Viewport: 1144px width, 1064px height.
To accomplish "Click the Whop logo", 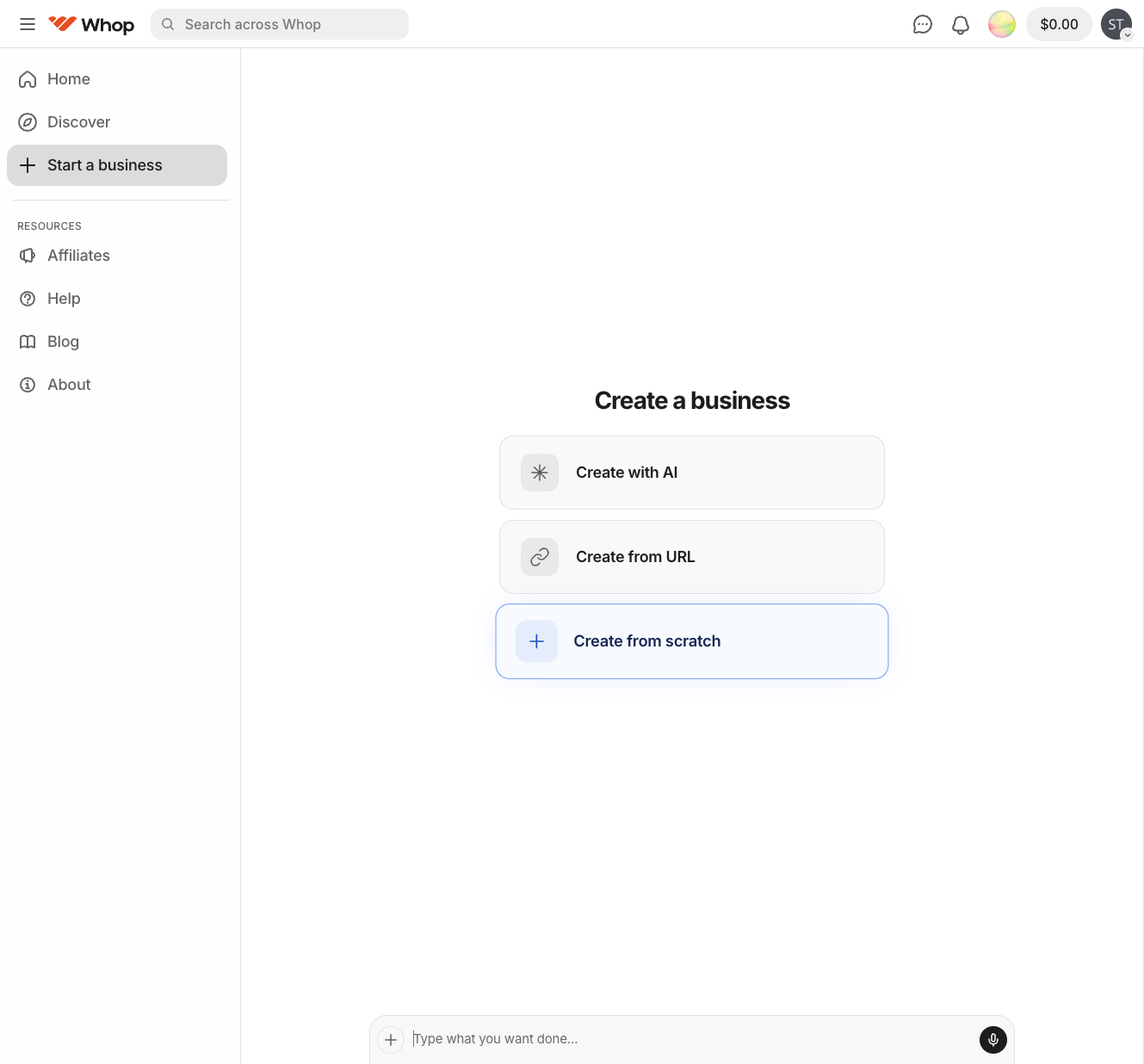I will point(91,24).
